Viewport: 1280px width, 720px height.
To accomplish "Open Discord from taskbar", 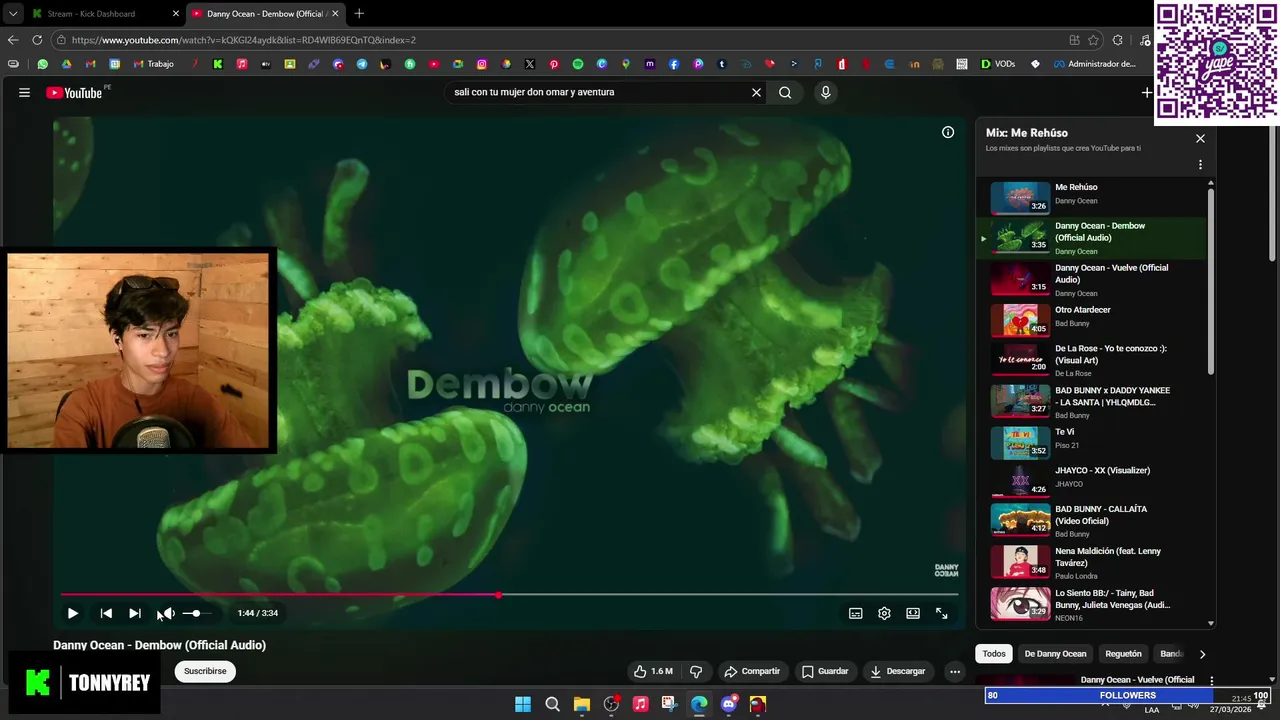I will coord(729,704).
